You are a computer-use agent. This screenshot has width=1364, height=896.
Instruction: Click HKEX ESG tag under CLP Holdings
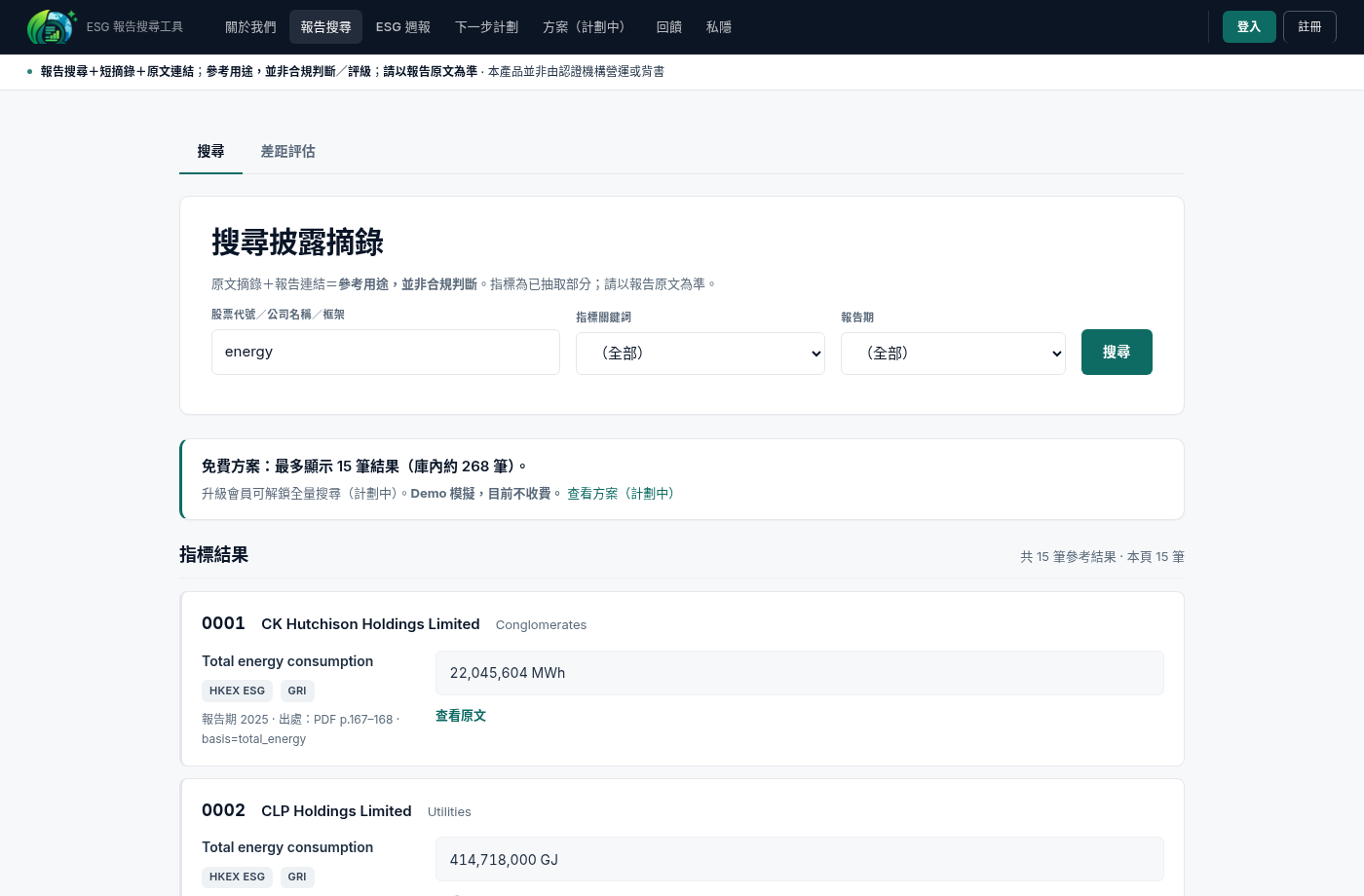pos(237,877)
